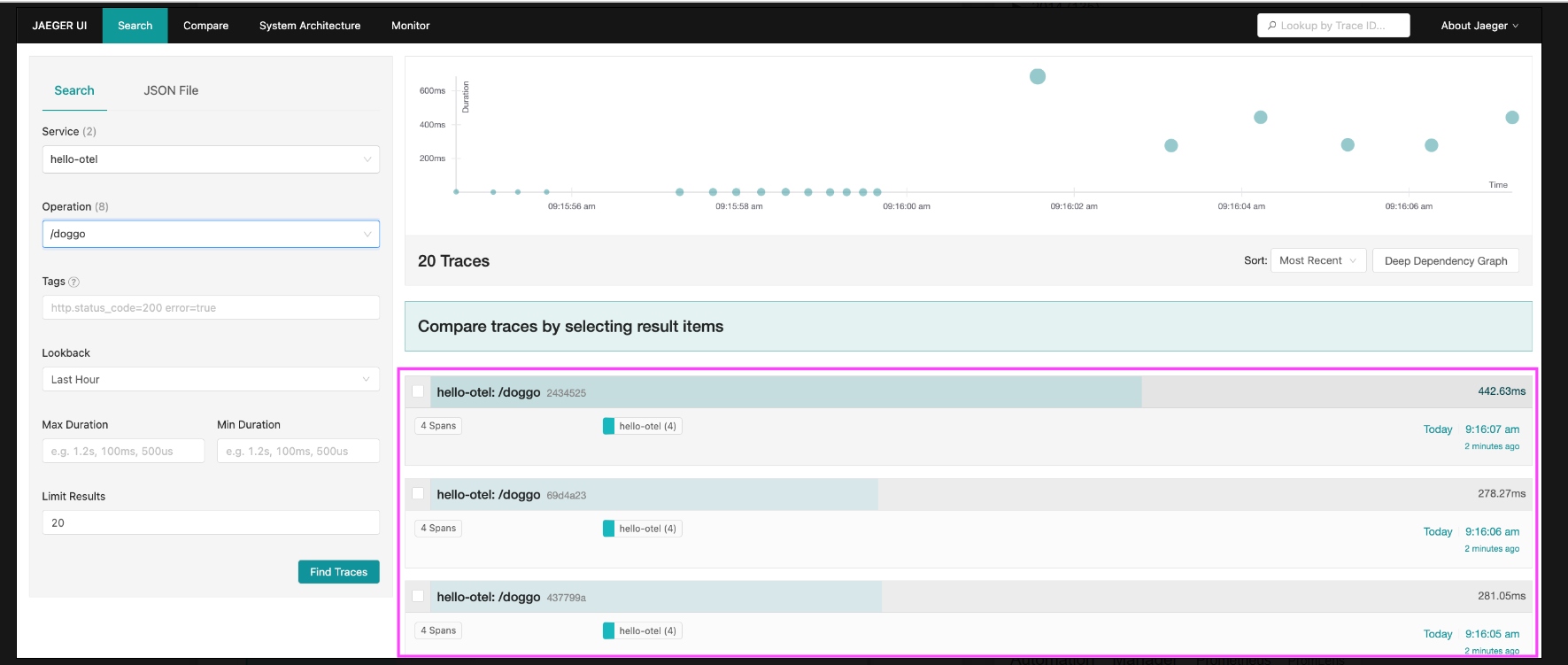Click the 9:16:06 am timestamp
The width and height of the screenshot is (1568, 665).
1492,532
